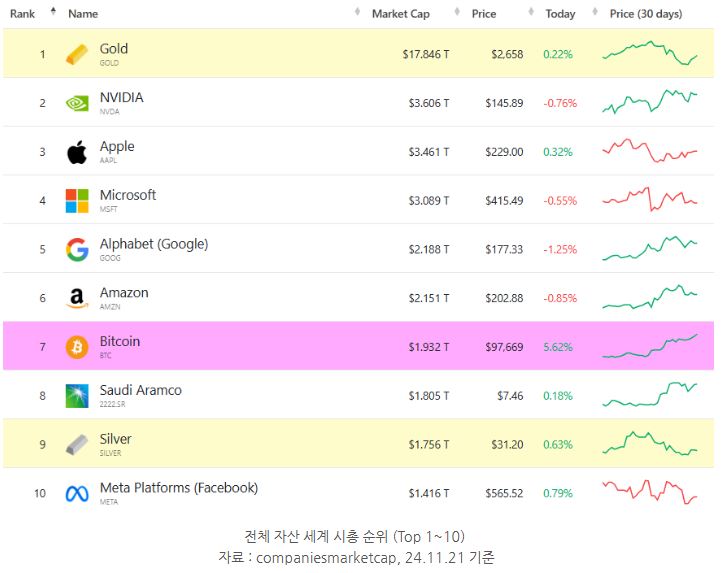Viewport: 721px width, 573px height.
Task: Click the GOOG ticker symbol
Action: pos(110,258)
